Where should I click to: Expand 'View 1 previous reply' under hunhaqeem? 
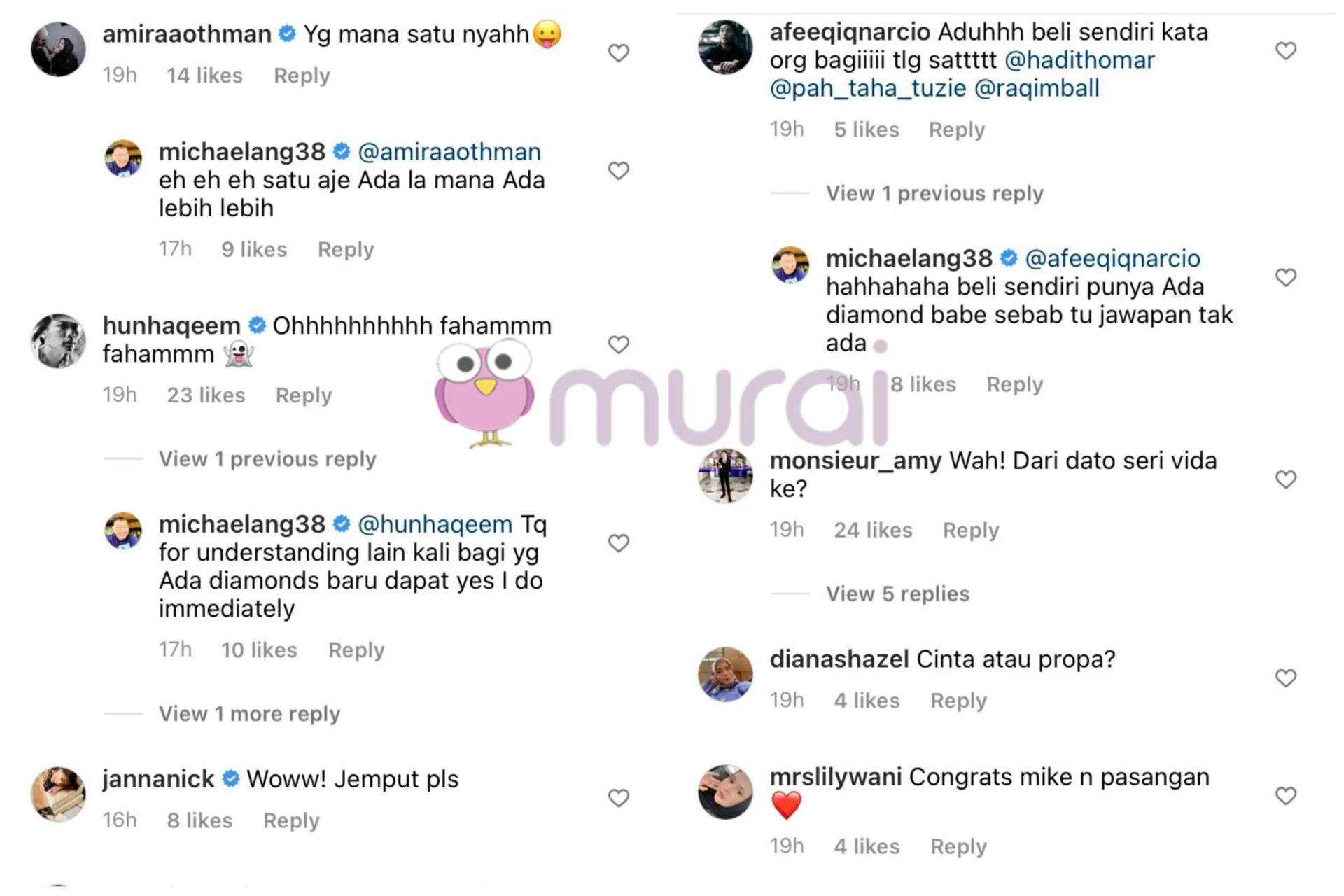tap(267, 459)
